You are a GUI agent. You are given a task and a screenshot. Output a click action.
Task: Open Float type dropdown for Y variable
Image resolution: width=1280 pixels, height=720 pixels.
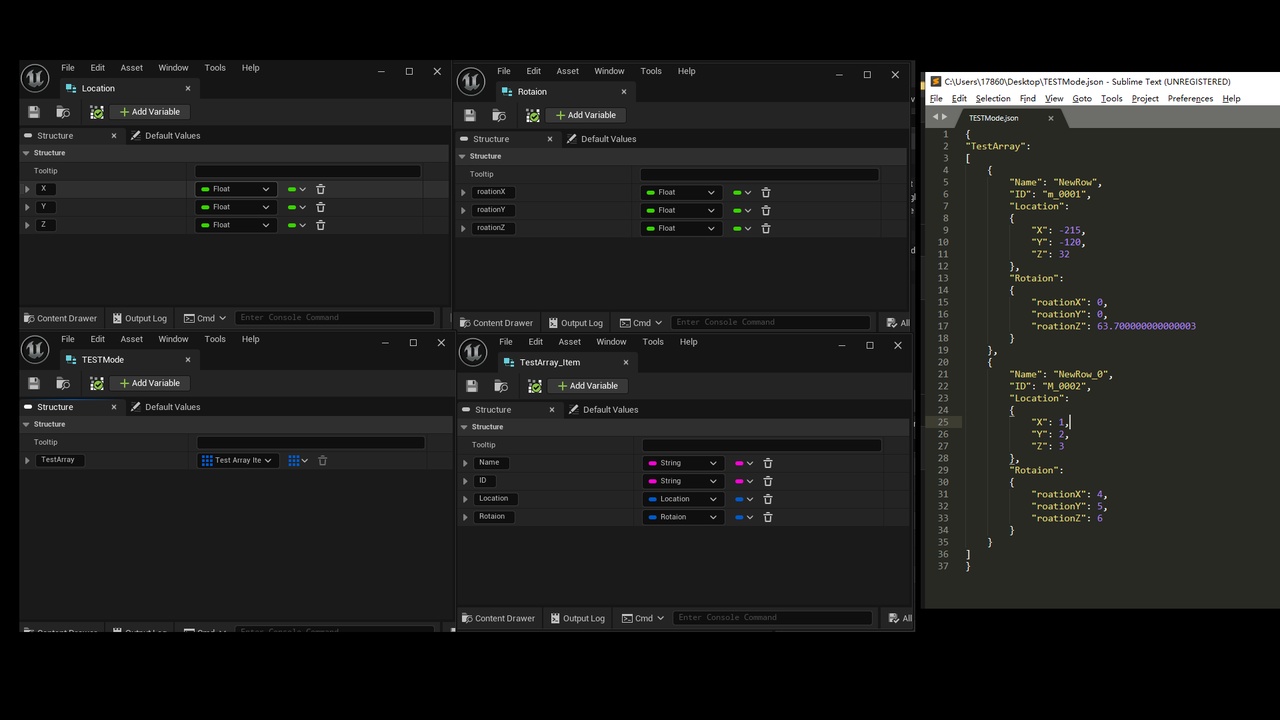(235, 207)
